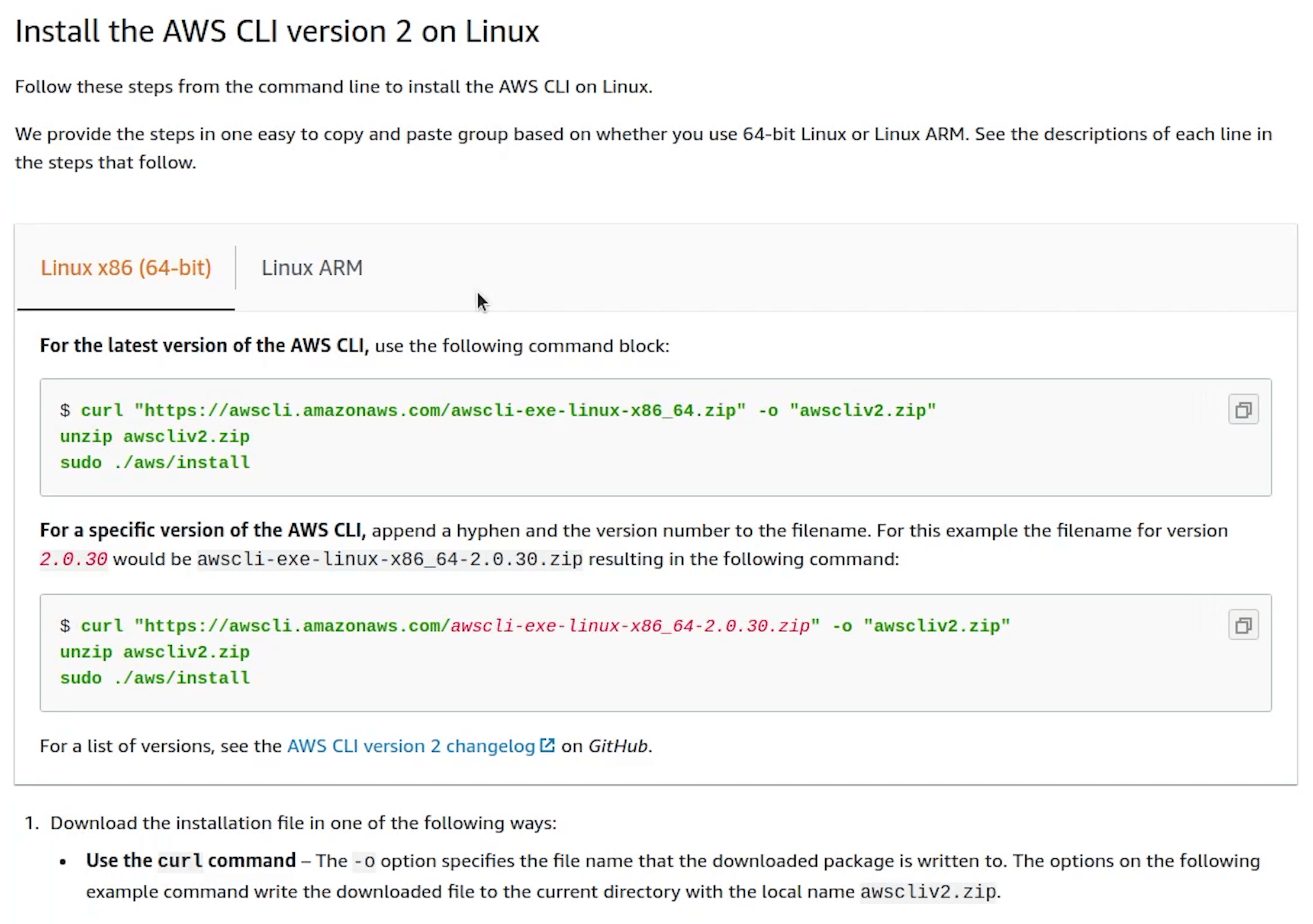Click 'unzip awscliv2.zip' in first code block
1313x924 pixels.
click(x=155, y=436)
